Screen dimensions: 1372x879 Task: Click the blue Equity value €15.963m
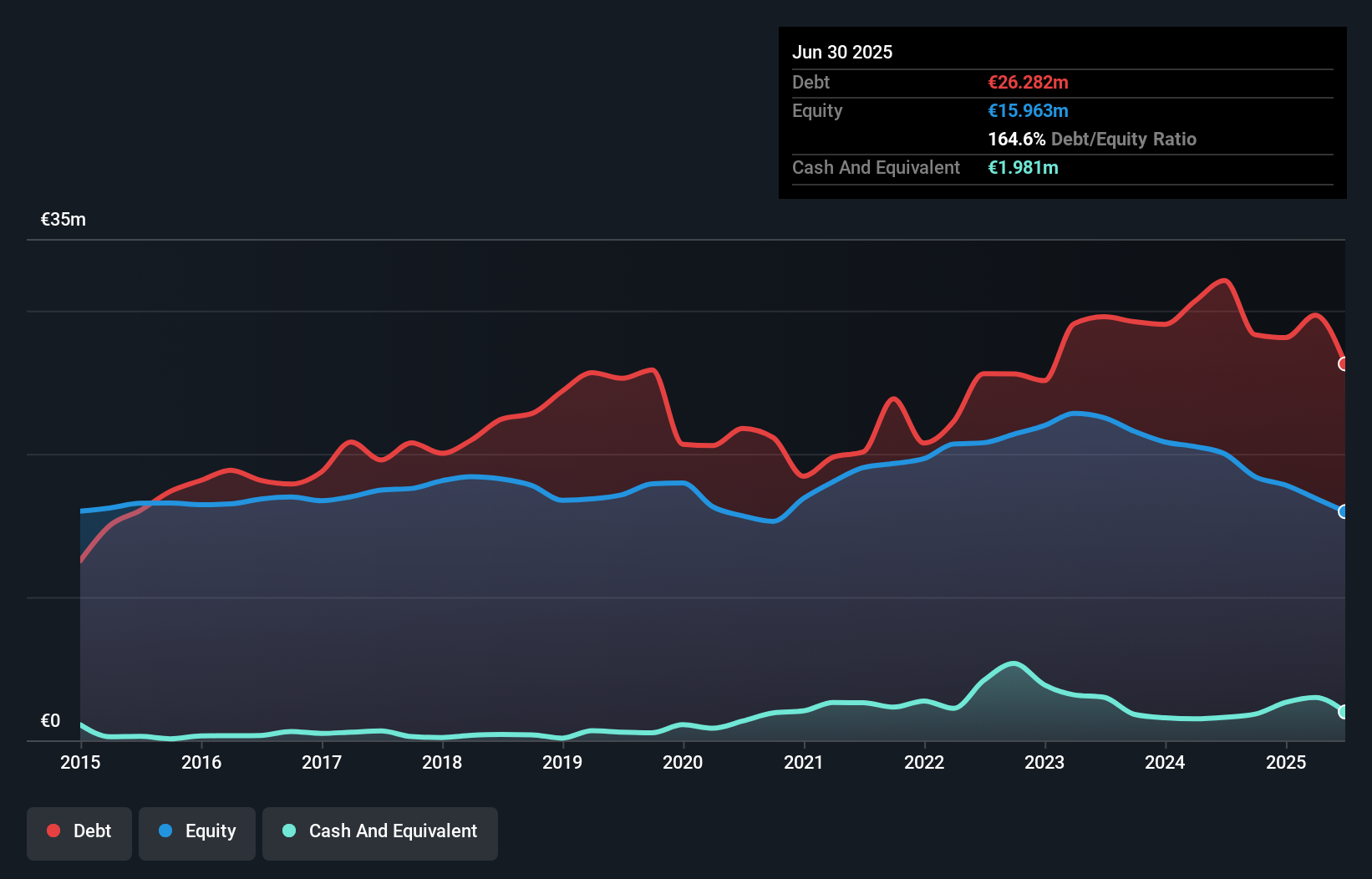tap(1028, 110)
